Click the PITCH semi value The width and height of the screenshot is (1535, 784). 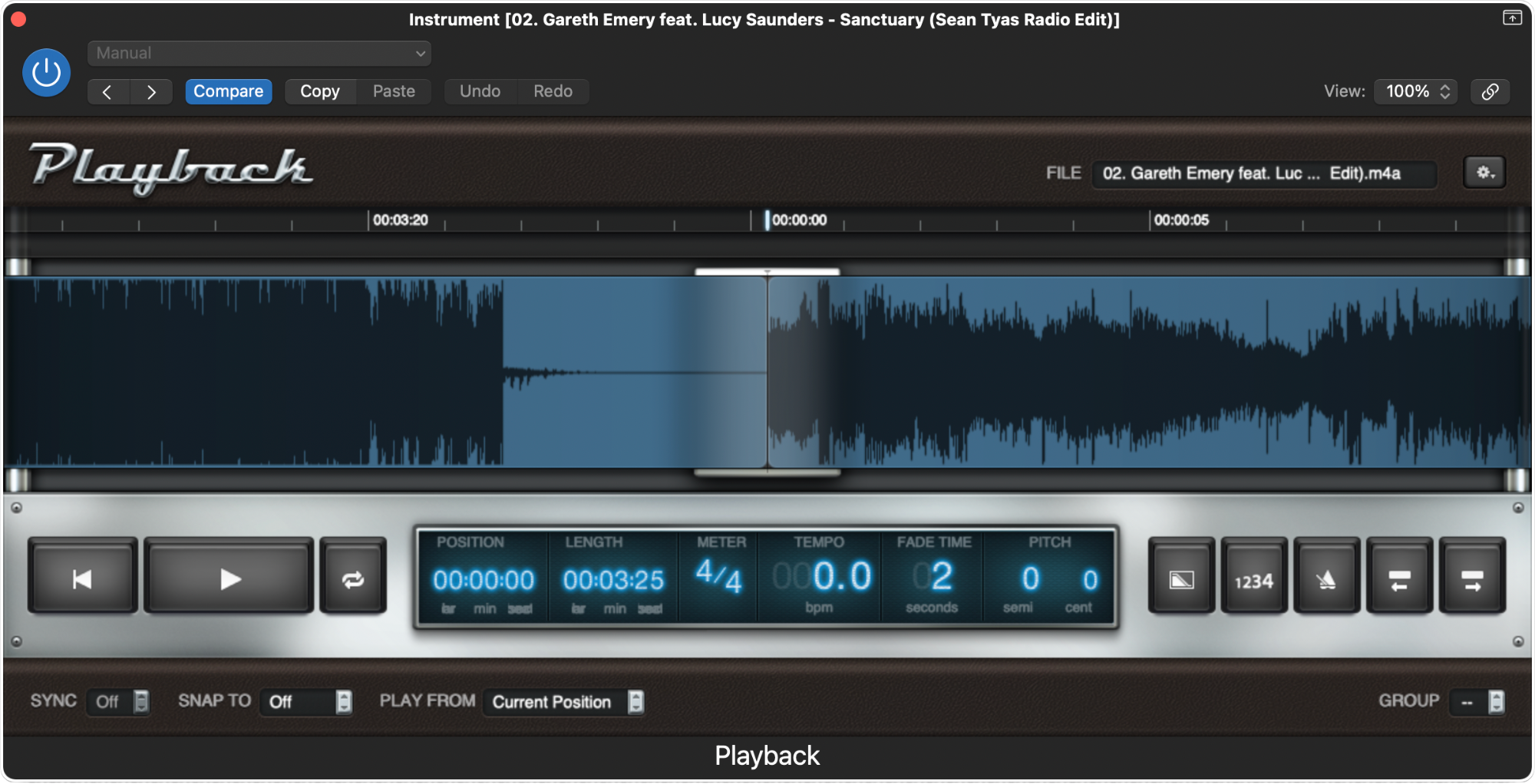click(1030, 579)
